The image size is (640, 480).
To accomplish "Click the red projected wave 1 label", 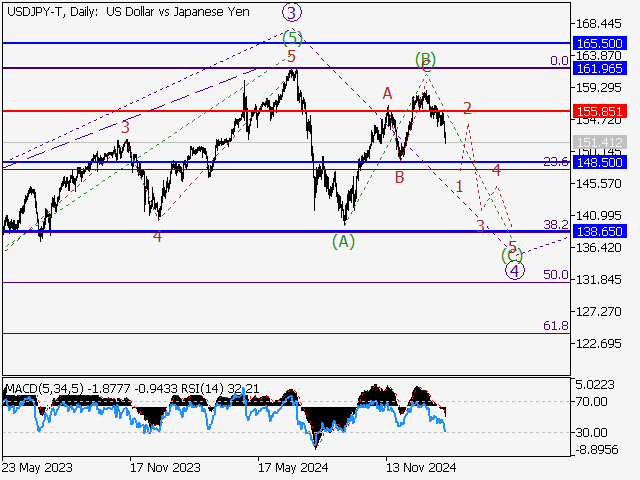I will tap(459, 187).
